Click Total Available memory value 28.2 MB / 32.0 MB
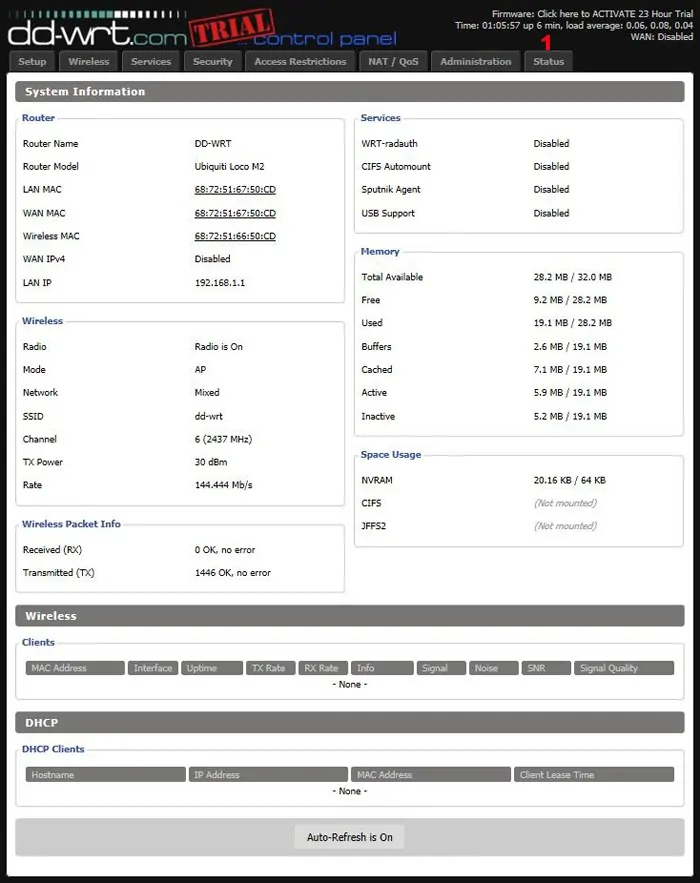The width and height of the screenshot is (700, 883). tap(573, 277)
